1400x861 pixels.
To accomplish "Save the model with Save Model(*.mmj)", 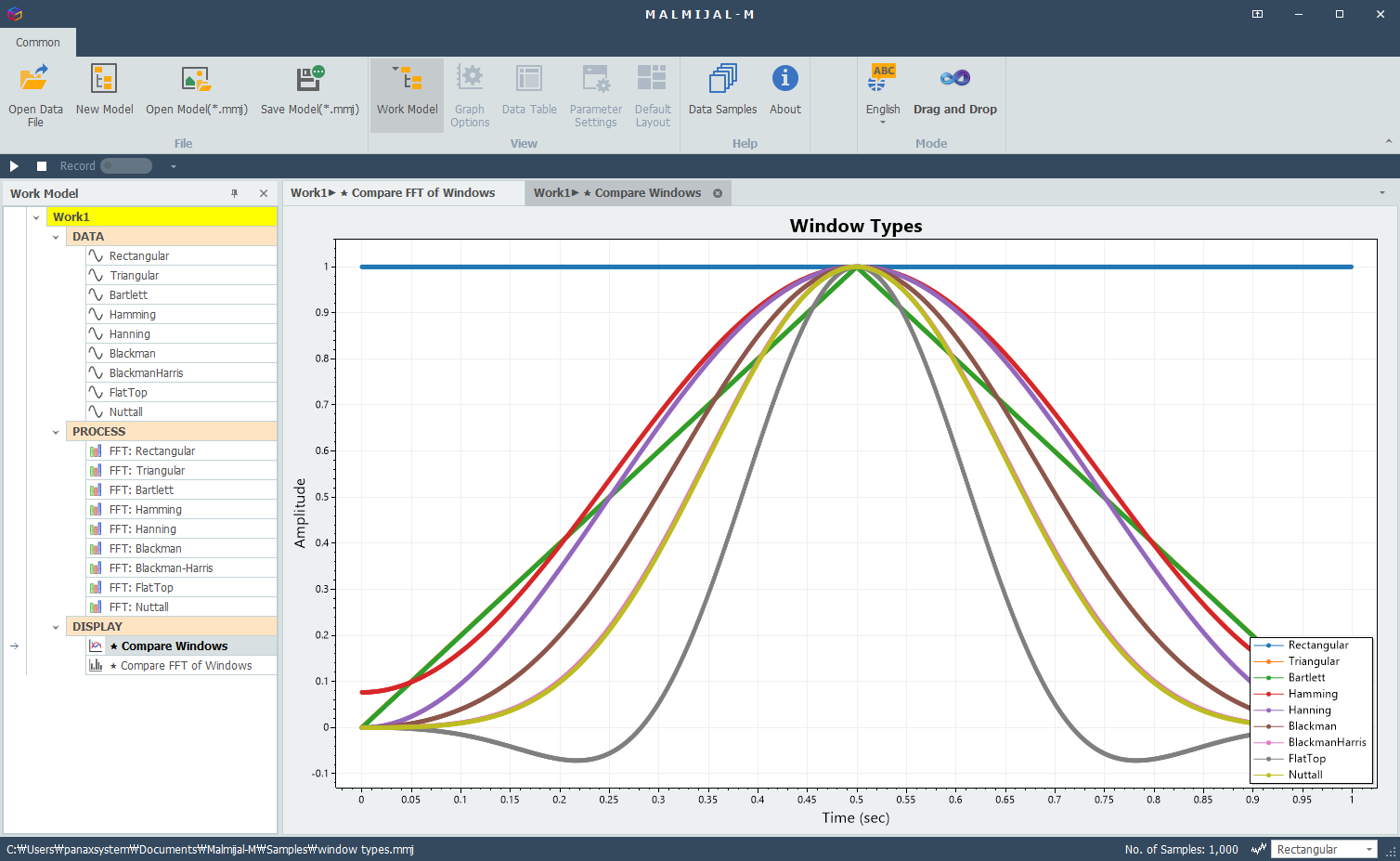I will pos(310,90).
